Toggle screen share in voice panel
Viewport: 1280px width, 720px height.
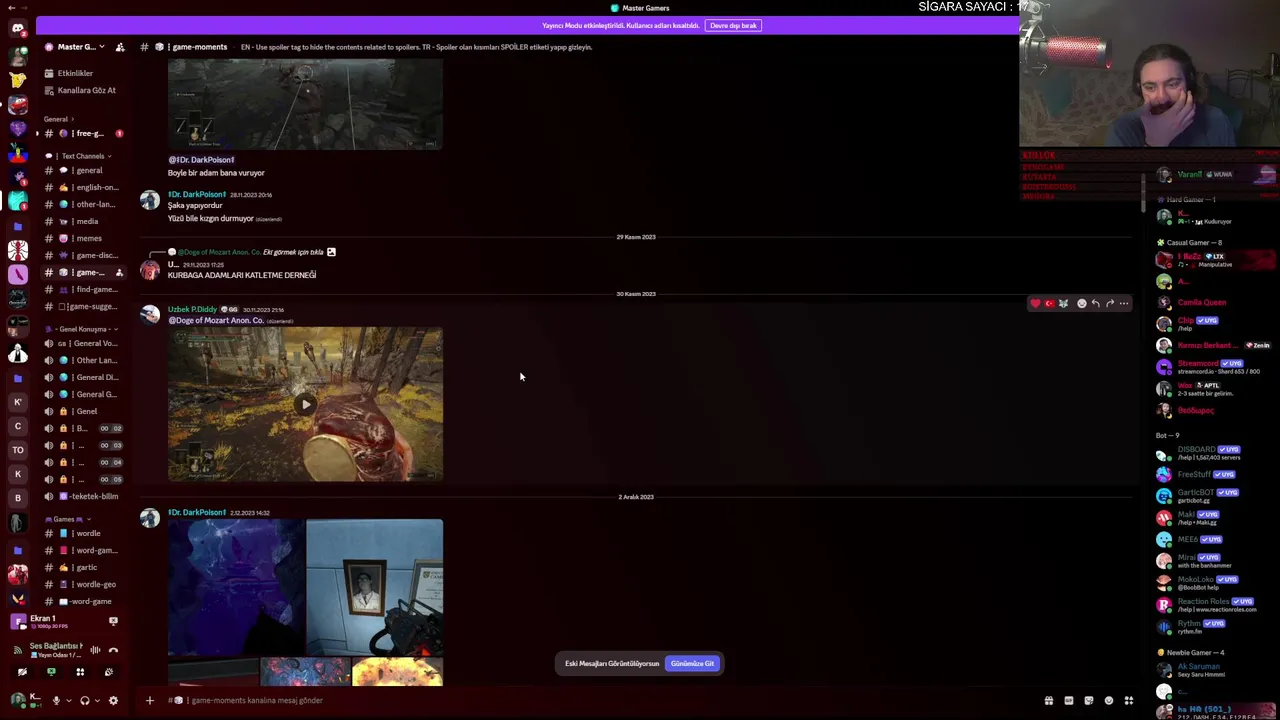point(51,672)
